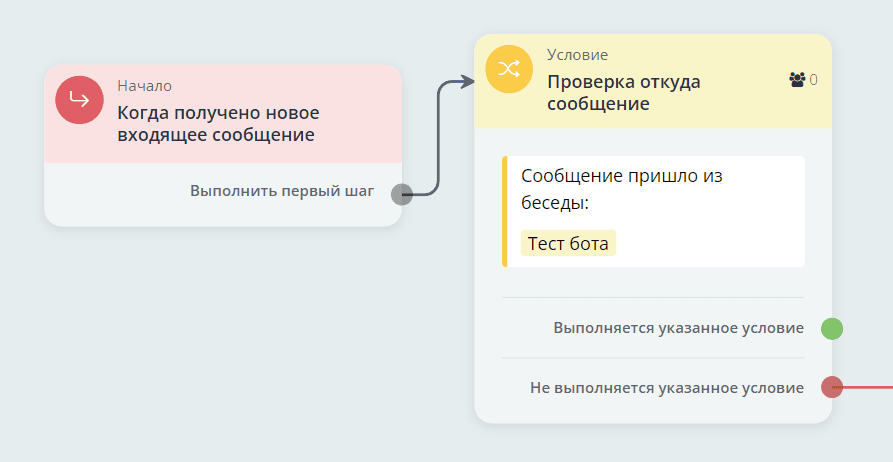Image resolution: width=893 pixels, height=462 pixels.
Task: Click the subscriber count "0" in the condition header
Action: coord(814,80)
